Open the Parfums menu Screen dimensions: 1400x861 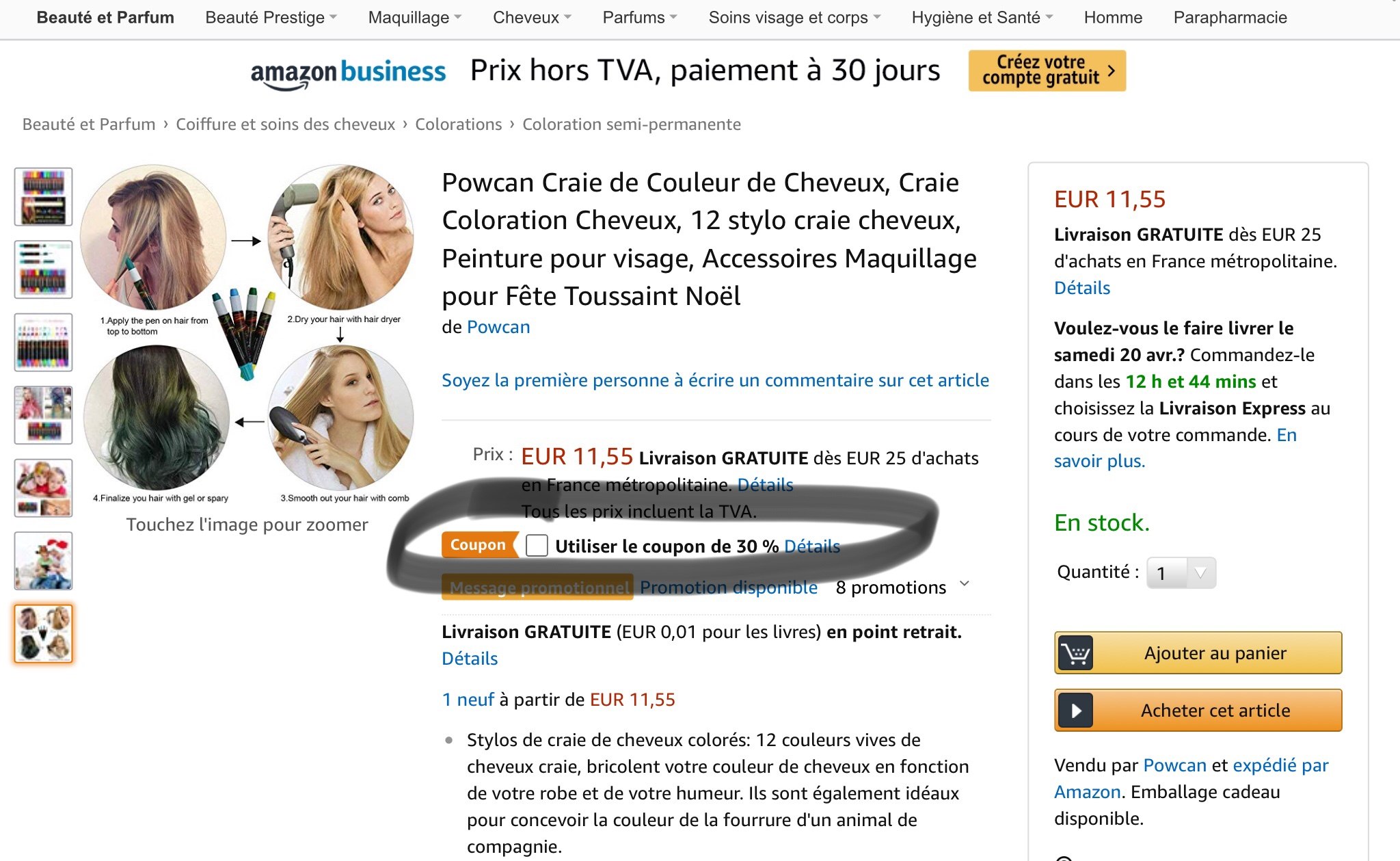click(x=640, y=18)
